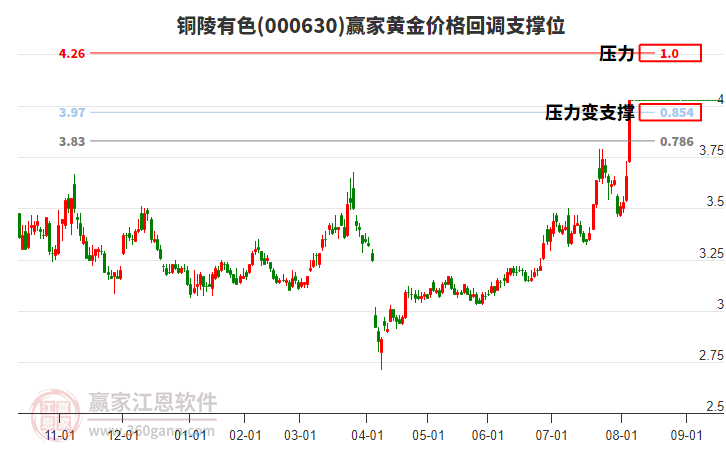This screenshot has height=450, width=726.
Task: Click the 压力变支撑 annotation text
Action: point(589,112)
